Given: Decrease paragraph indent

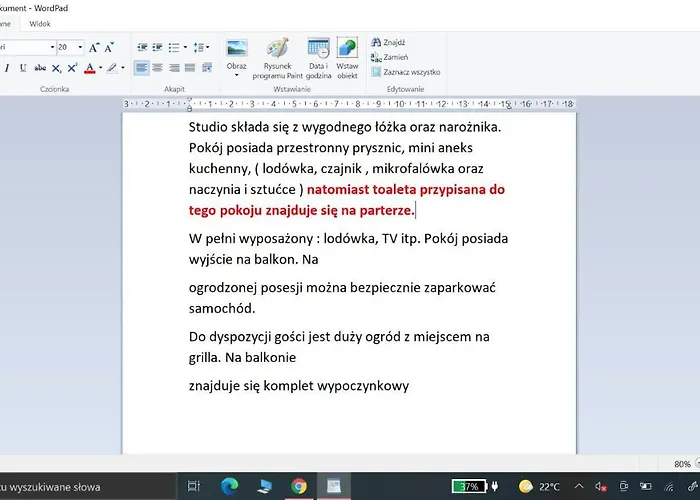Looking at the screenshot, I should [x=142, y=47].
